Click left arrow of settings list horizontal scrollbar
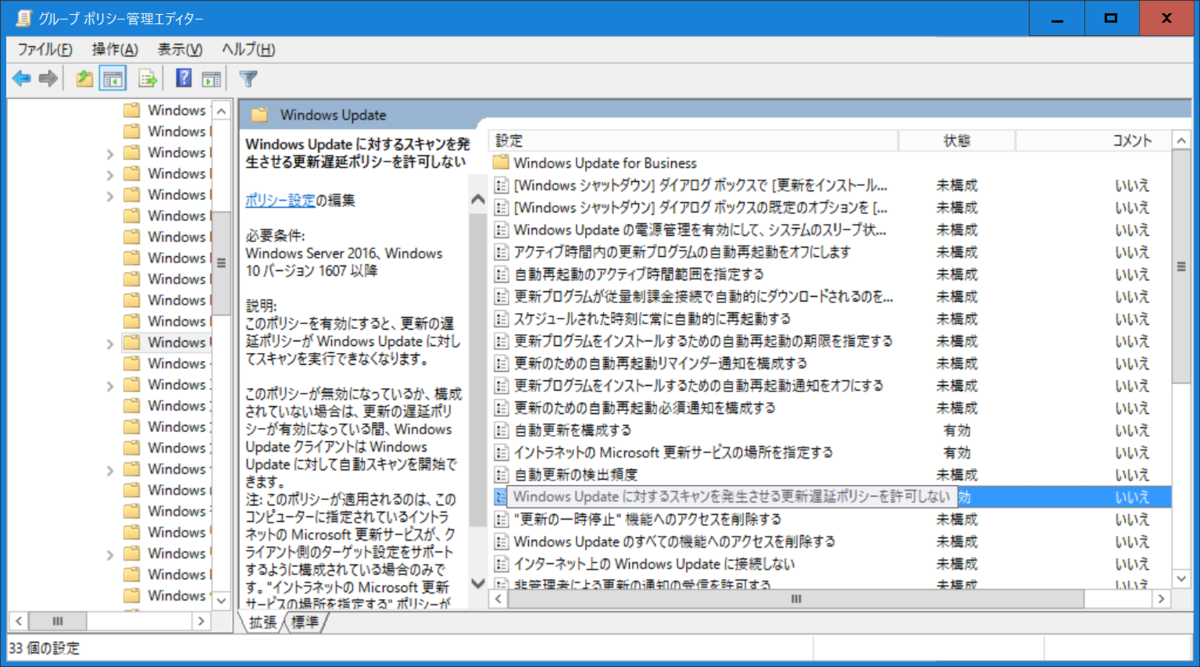 499,599
